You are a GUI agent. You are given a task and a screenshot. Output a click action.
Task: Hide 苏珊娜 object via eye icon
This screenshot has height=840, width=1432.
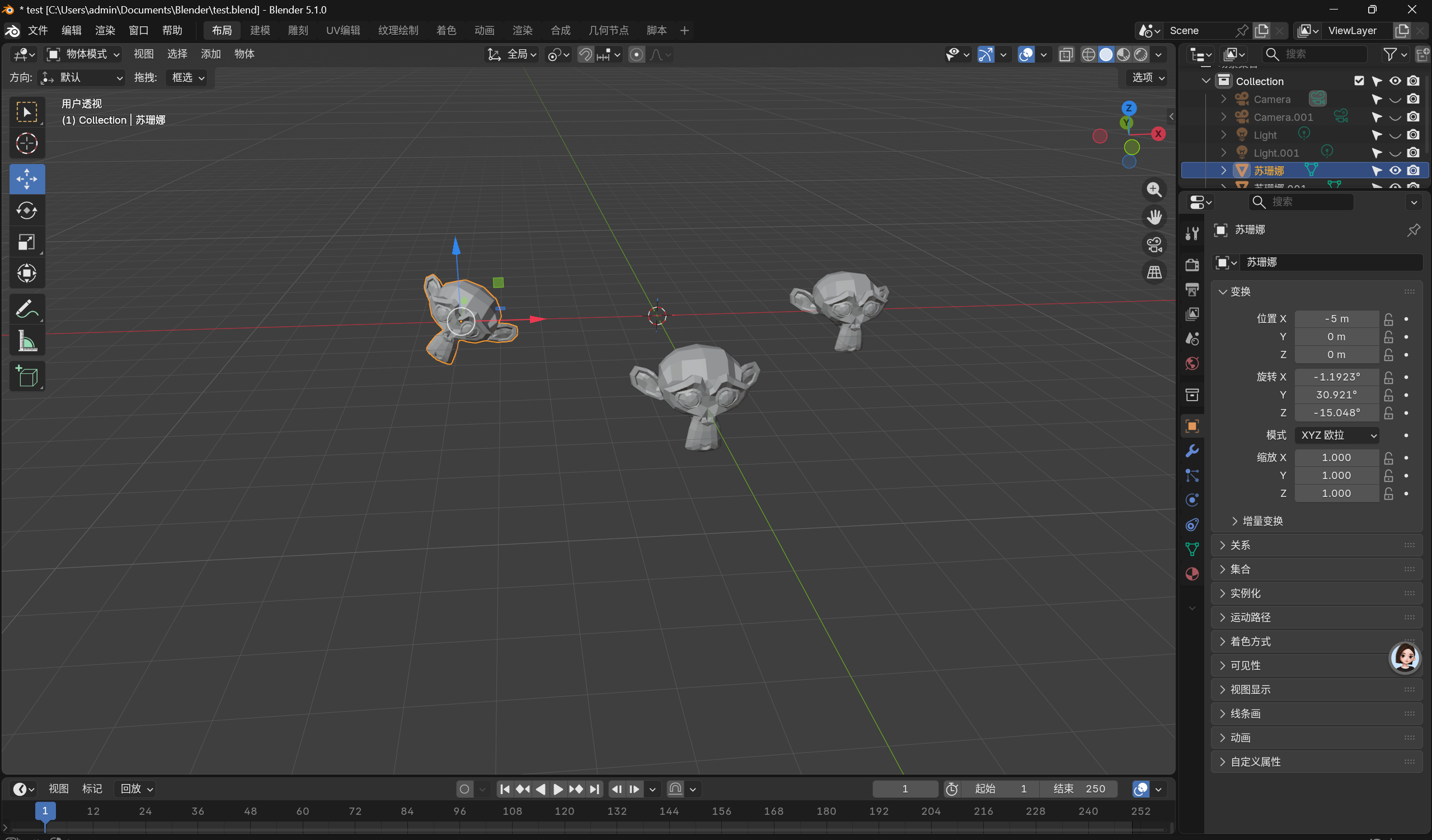1395,171
